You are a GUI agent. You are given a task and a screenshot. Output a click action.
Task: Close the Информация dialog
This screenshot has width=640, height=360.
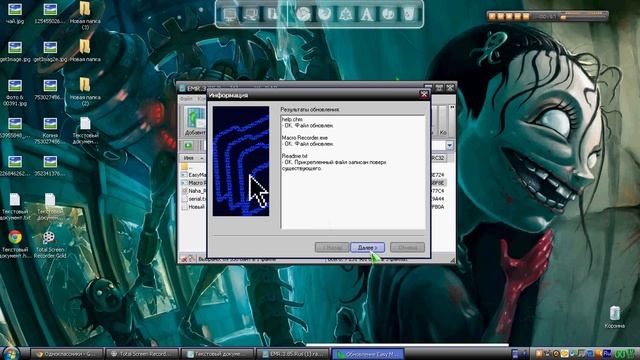[424, 95]
